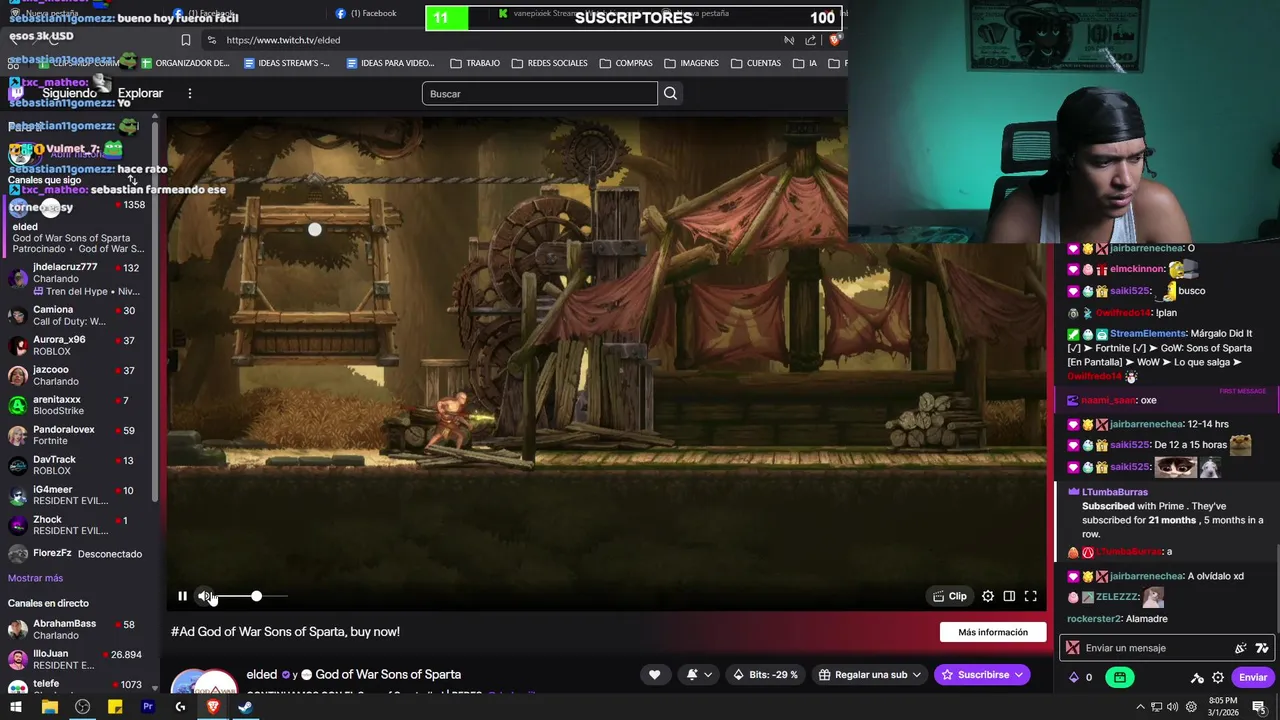The width and height of the screenshot is (1280, 720).
Task: Toggle theatre mode in the player
Action: pos(1009,596)
